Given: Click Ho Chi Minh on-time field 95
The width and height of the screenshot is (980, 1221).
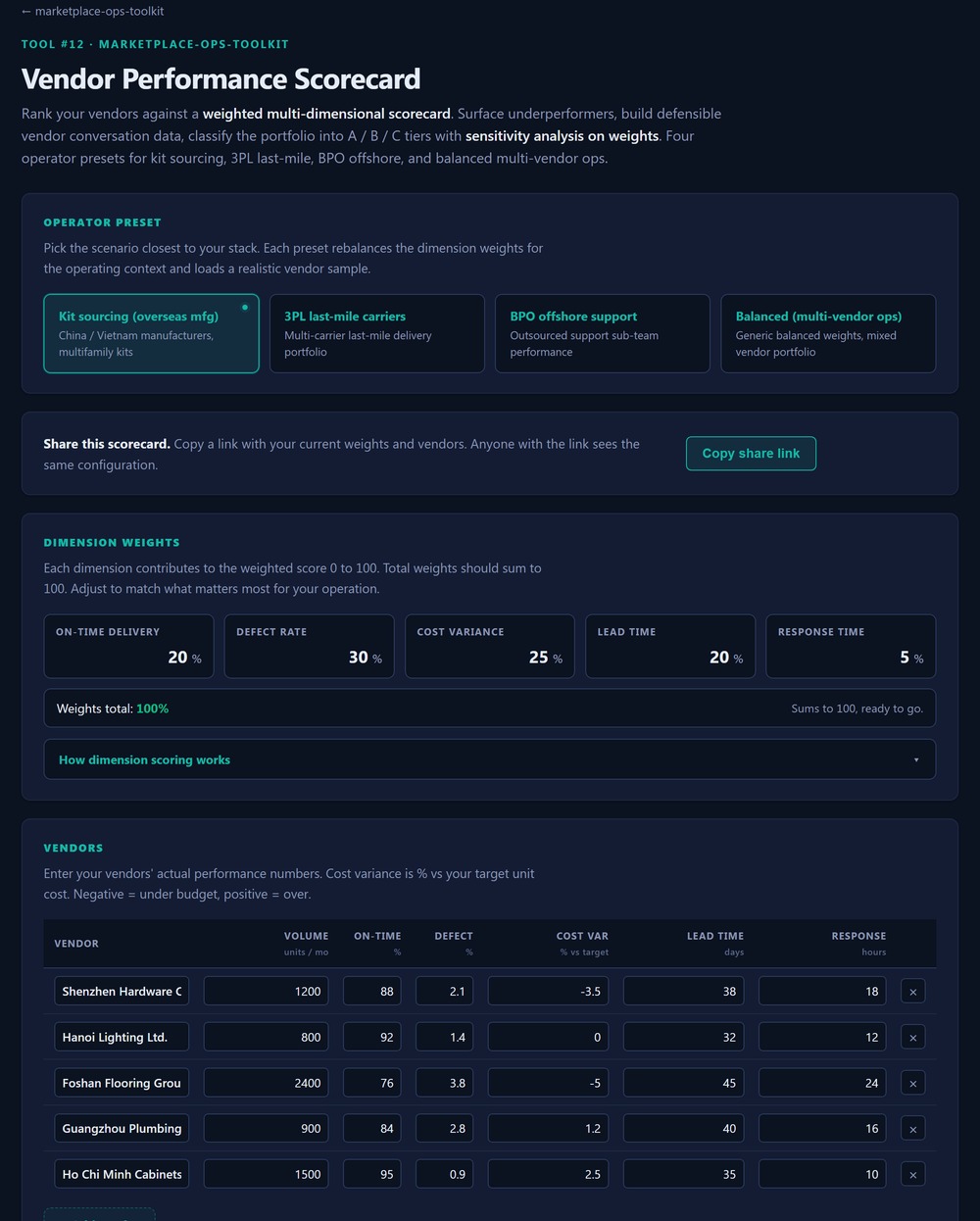Looking at the screenshot, I should click(371, 1174).
